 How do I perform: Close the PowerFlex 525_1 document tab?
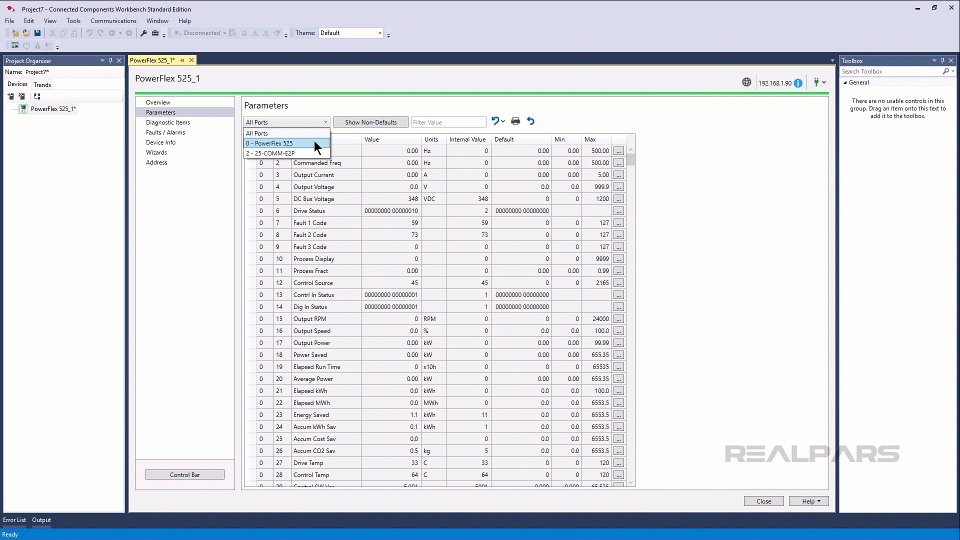pos(192,60)
